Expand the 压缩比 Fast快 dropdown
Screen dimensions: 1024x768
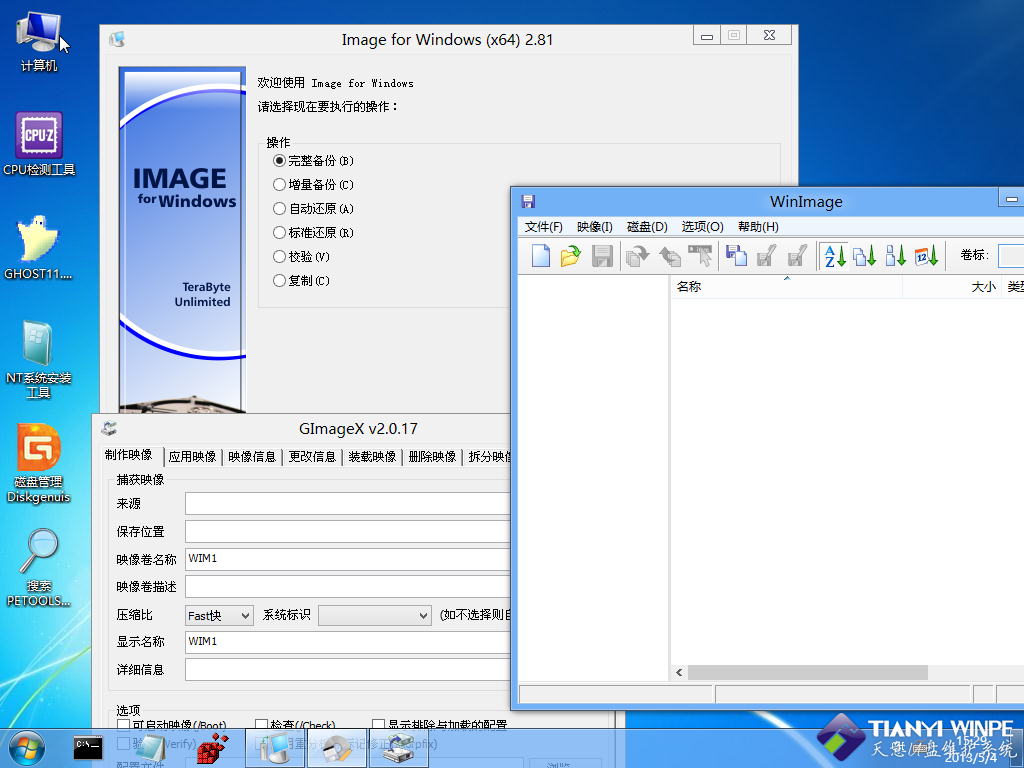tap(219, 616)
